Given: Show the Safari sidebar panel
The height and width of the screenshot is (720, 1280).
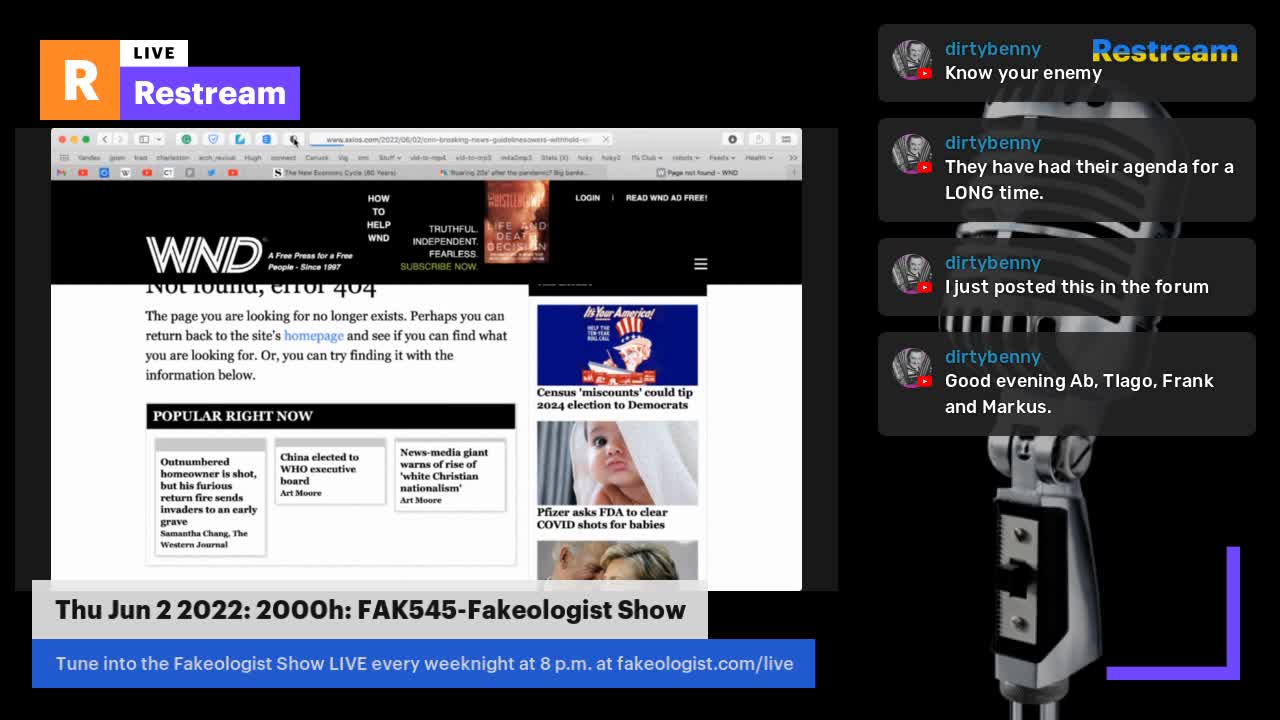Looking at the screenshot, I should pyautogui.click(x=144, y=139).
